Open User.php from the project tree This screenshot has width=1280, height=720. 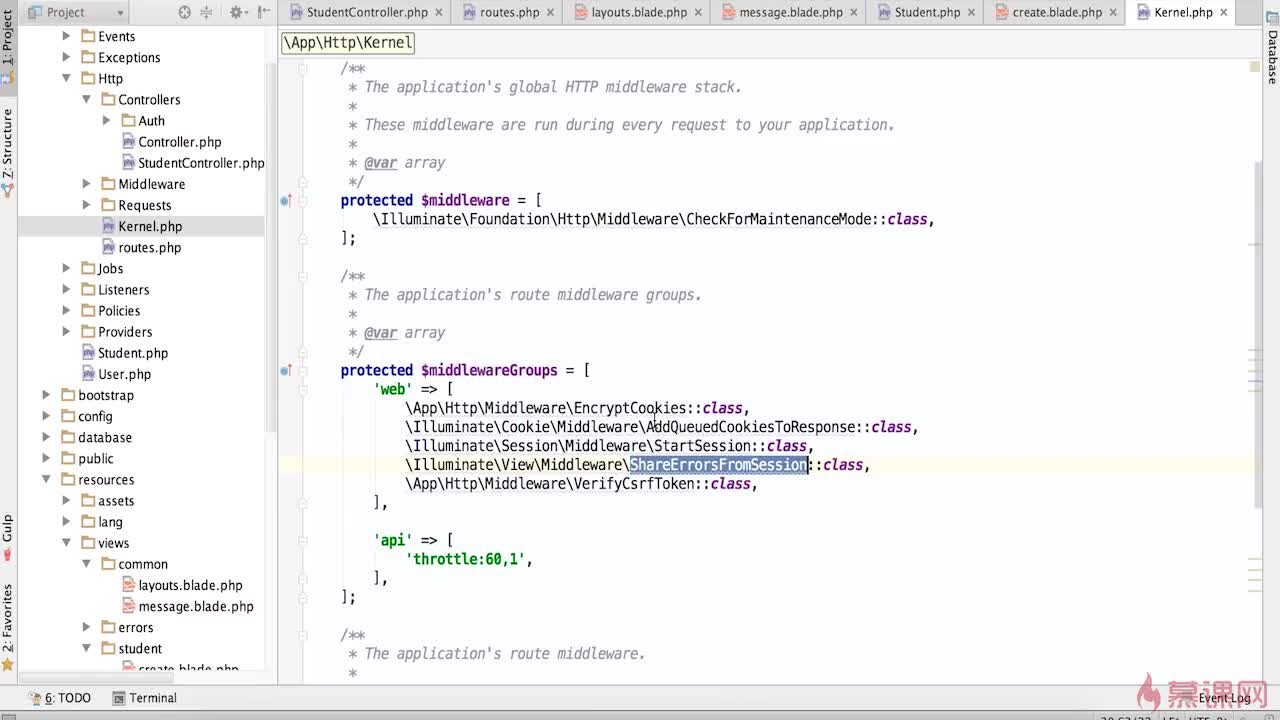click(124, 374)
